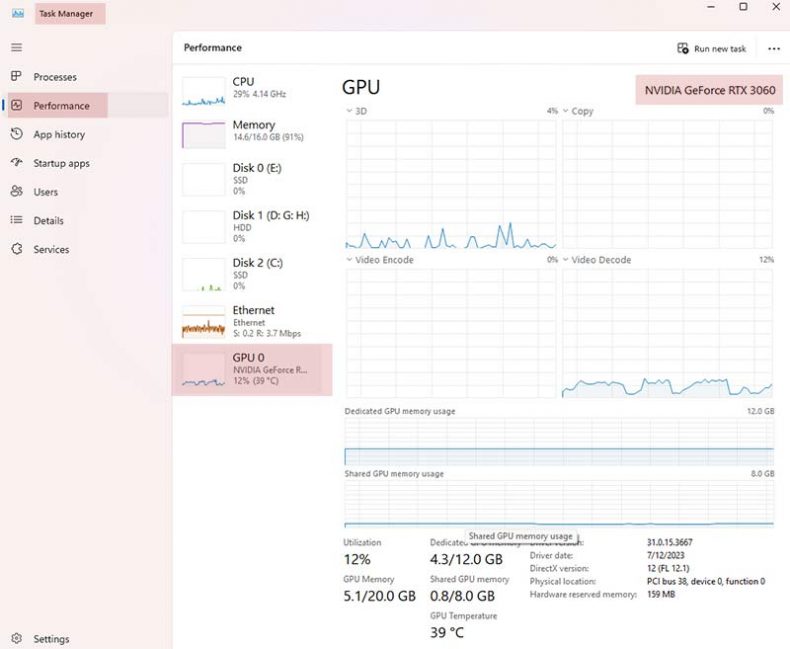Open the Startup apps icon
The height and width of the screenshot is (649, 790).
pyautogui.click(x=16, y=163)
